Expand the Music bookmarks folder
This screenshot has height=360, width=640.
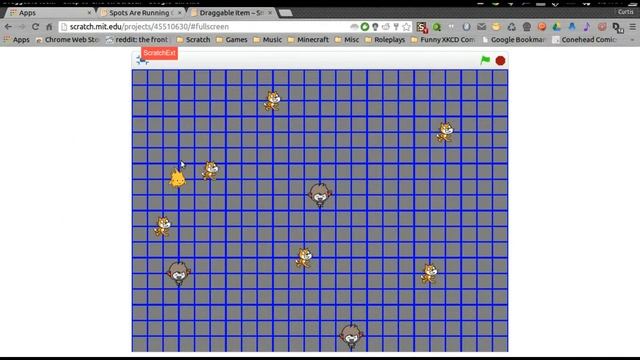(x=267, y=40)
